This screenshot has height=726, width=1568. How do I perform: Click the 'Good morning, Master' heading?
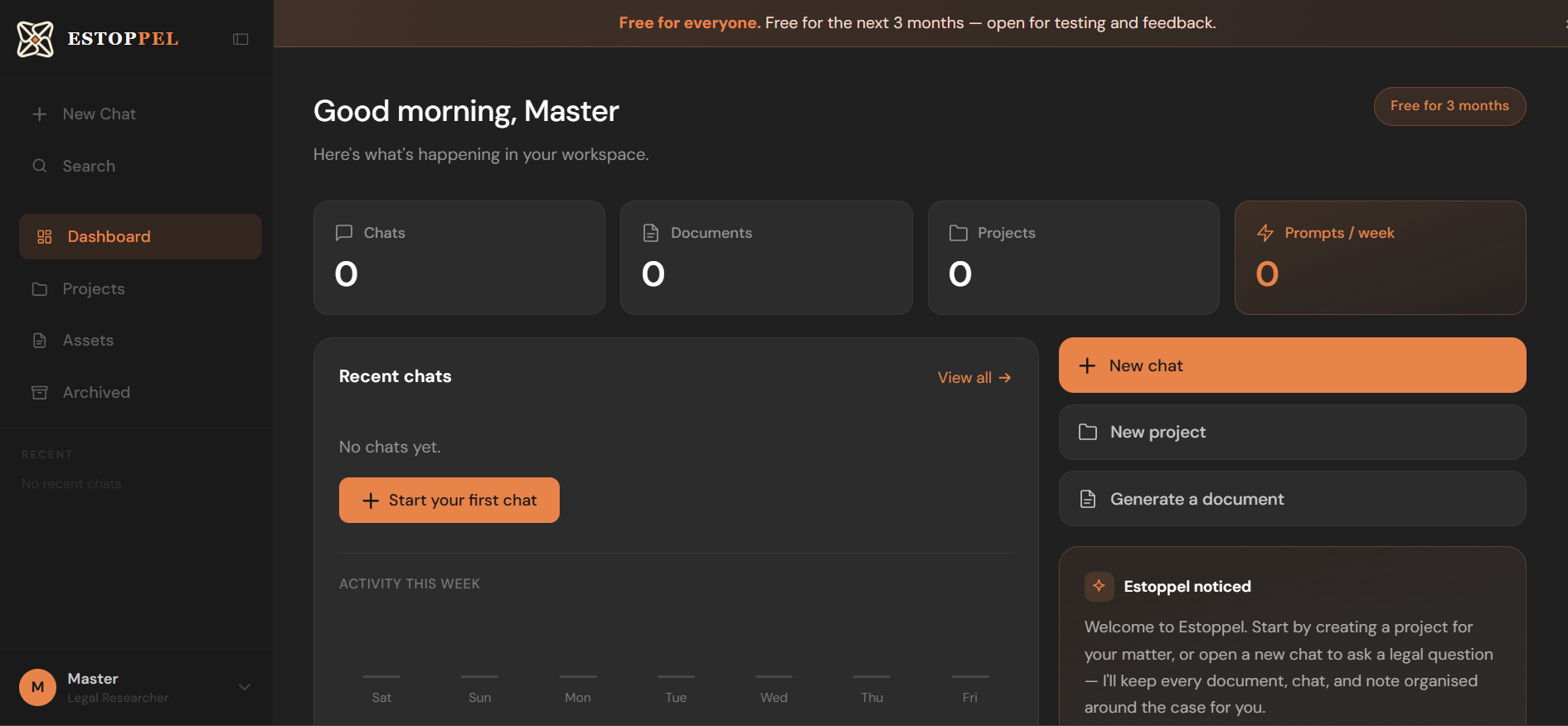tap(466, 111)
